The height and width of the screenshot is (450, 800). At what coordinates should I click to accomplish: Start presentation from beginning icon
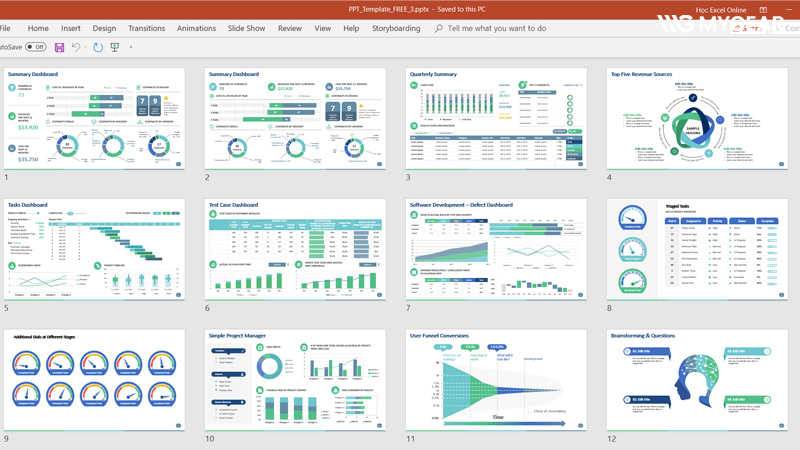coord(115,47)
